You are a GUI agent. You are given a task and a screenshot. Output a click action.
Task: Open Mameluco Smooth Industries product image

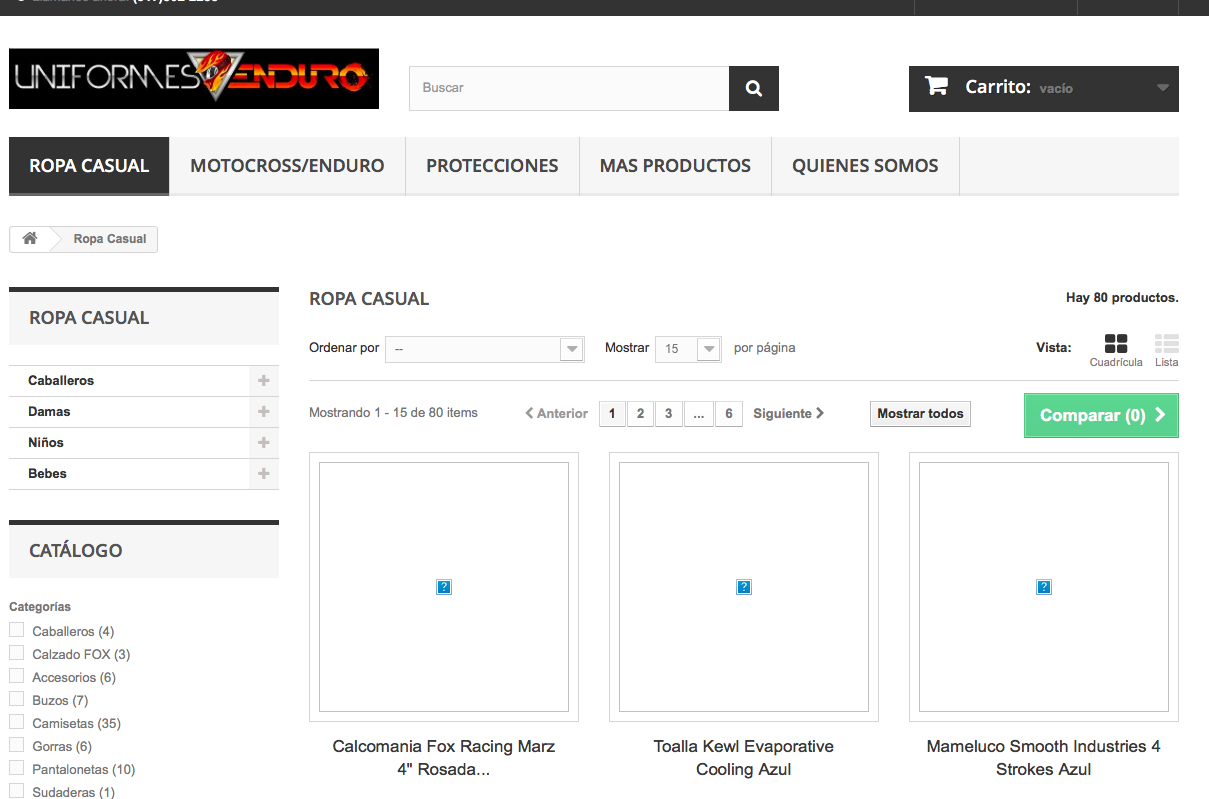click(x=1044, y=587)
